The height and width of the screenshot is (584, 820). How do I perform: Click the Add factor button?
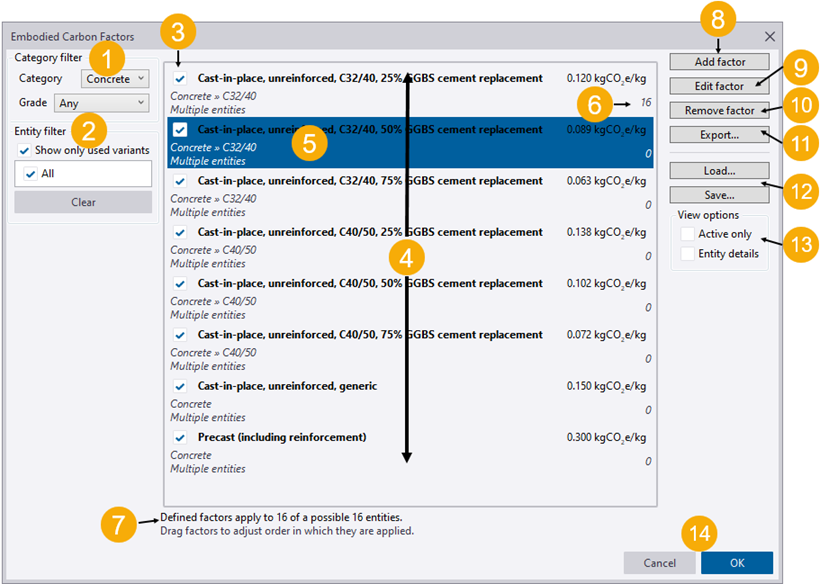(x=719, y=61)
